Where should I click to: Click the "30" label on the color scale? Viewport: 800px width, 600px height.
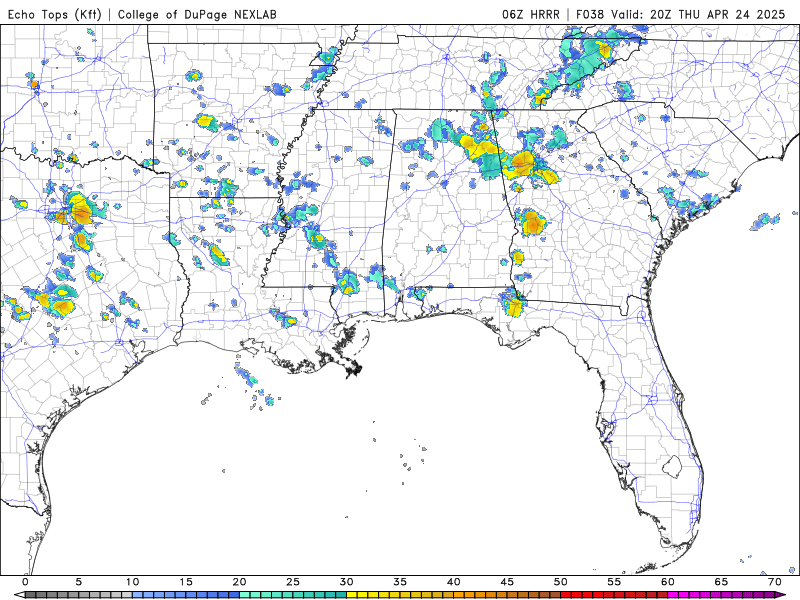[346, 582]
